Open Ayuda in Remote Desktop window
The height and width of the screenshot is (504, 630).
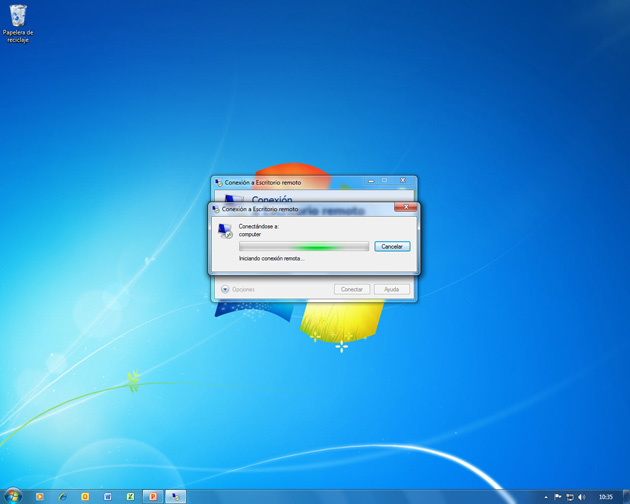391,289
